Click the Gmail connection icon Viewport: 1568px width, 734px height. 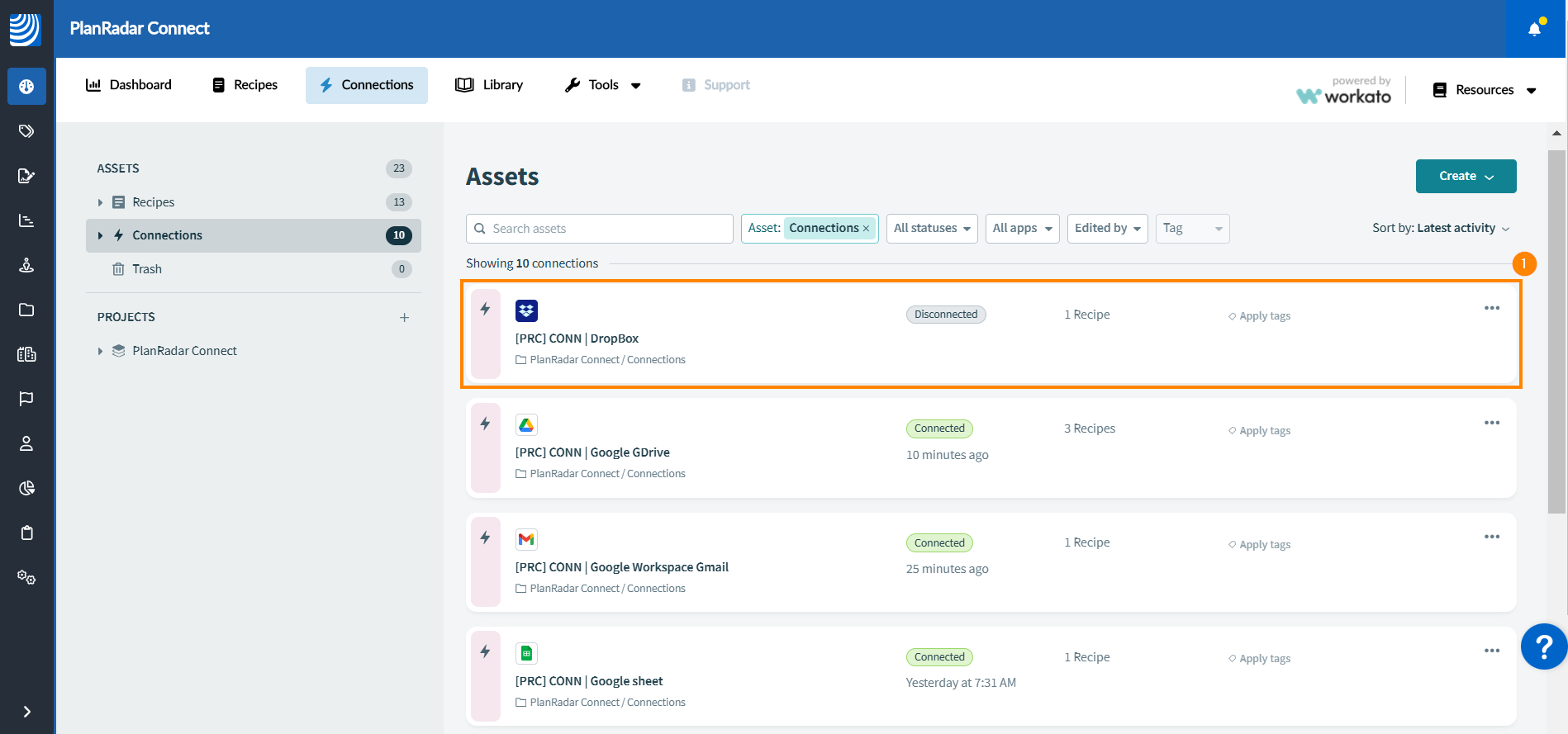[526, 539]
